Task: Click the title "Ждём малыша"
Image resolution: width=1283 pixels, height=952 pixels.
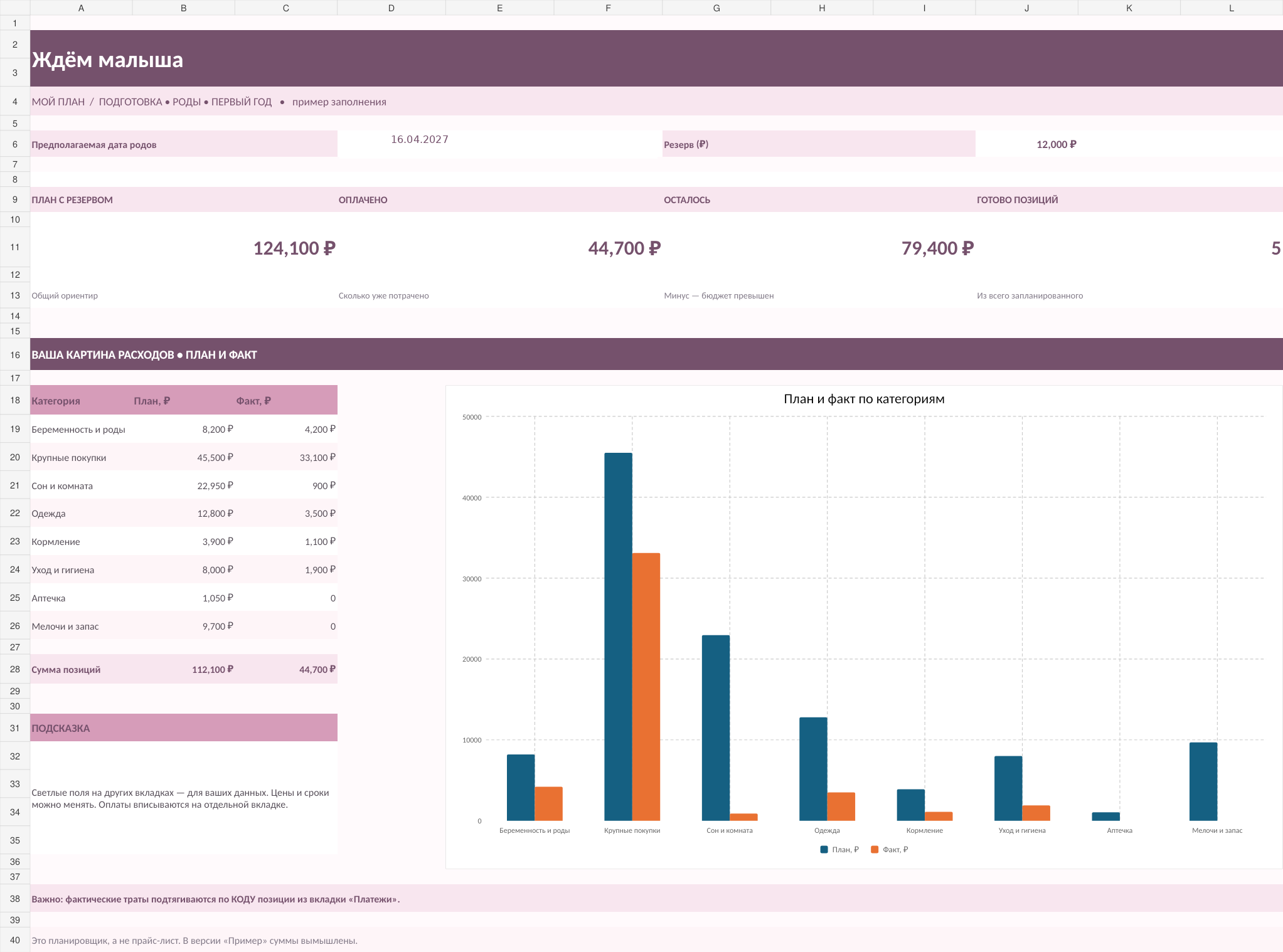Action: [107, 60]
